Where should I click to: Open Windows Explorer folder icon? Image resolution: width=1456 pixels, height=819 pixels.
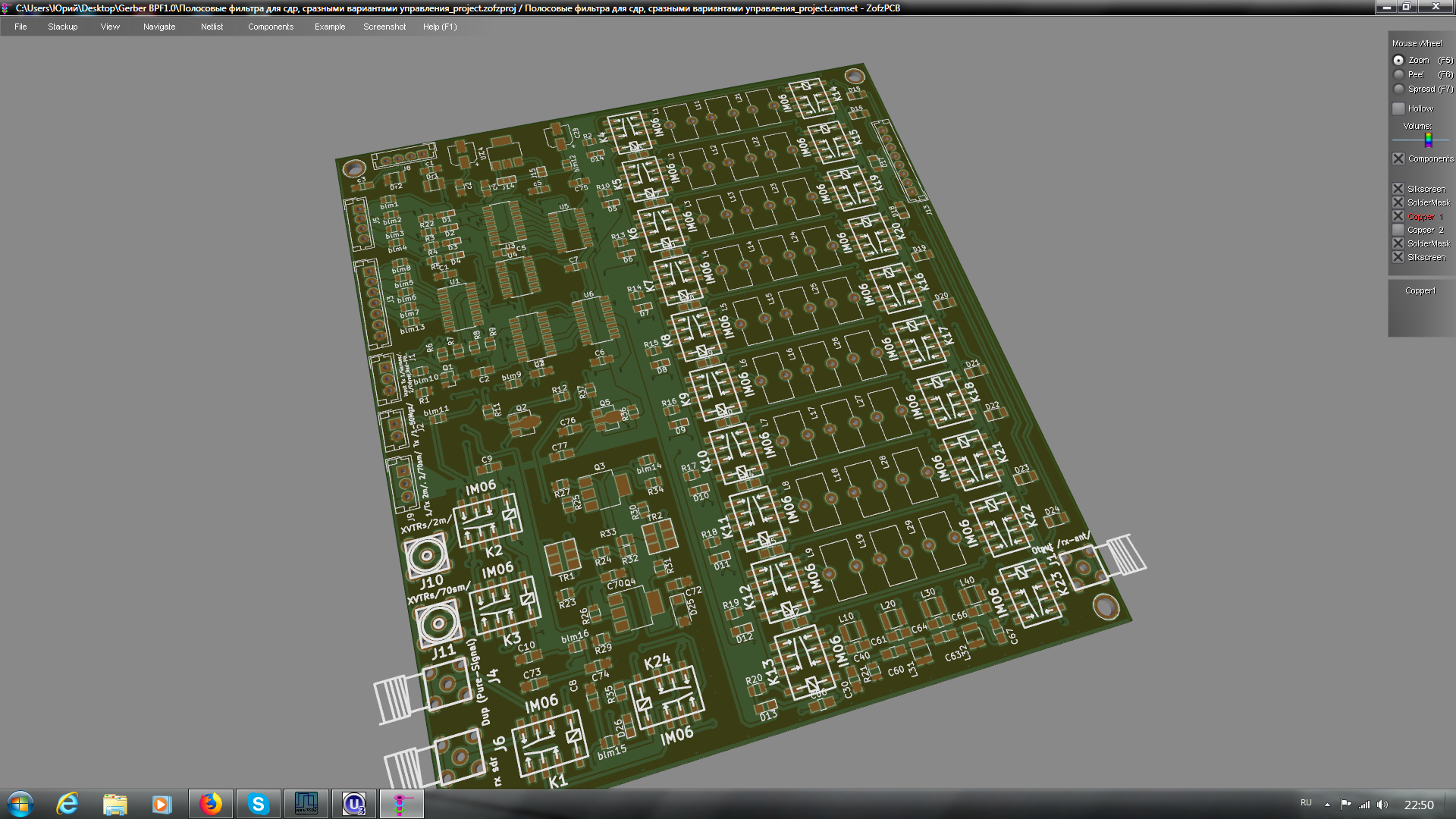pos(115,804)
